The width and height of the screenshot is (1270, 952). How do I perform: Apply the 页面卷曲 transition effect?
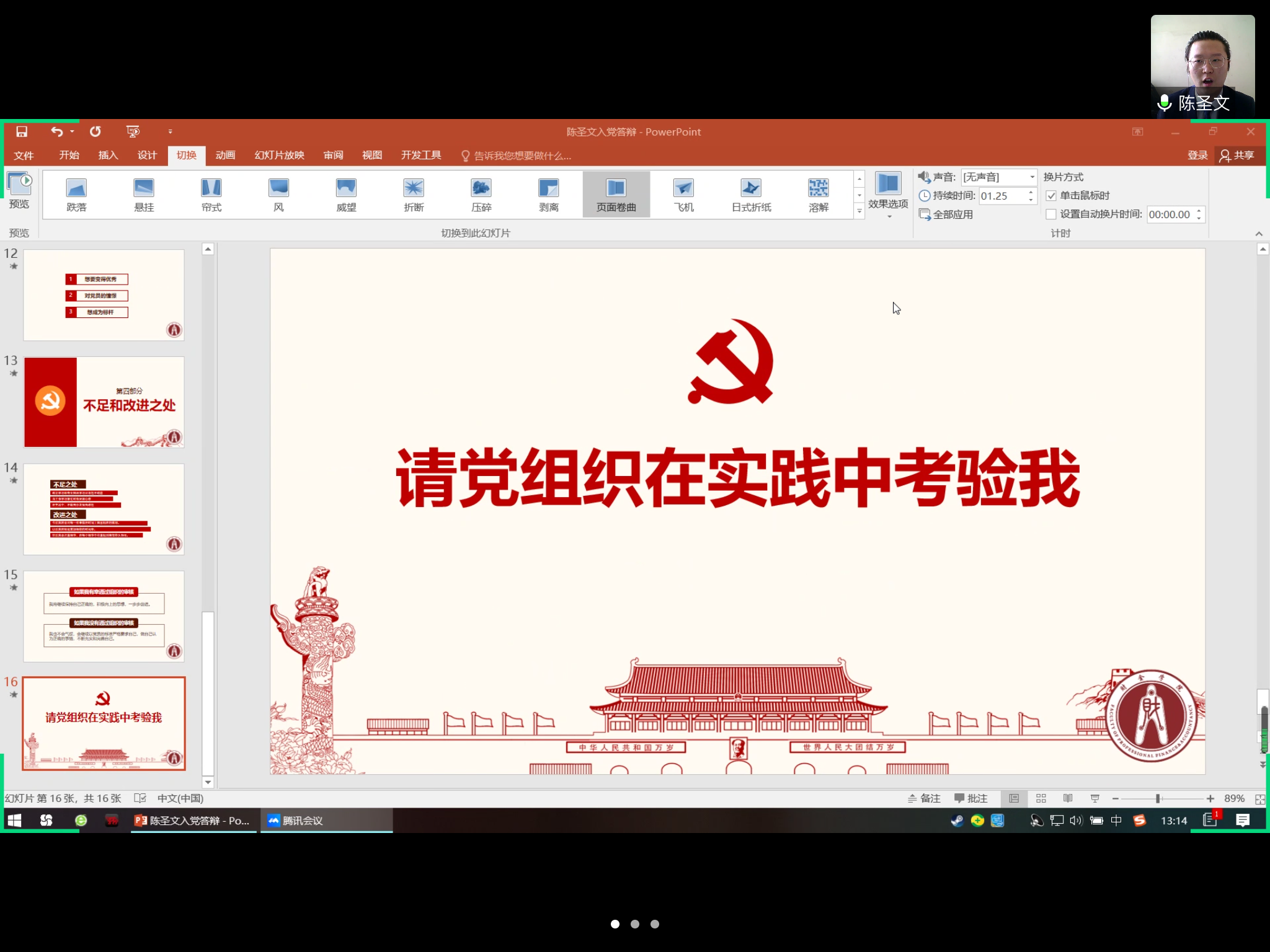click(x=616, y=194)
